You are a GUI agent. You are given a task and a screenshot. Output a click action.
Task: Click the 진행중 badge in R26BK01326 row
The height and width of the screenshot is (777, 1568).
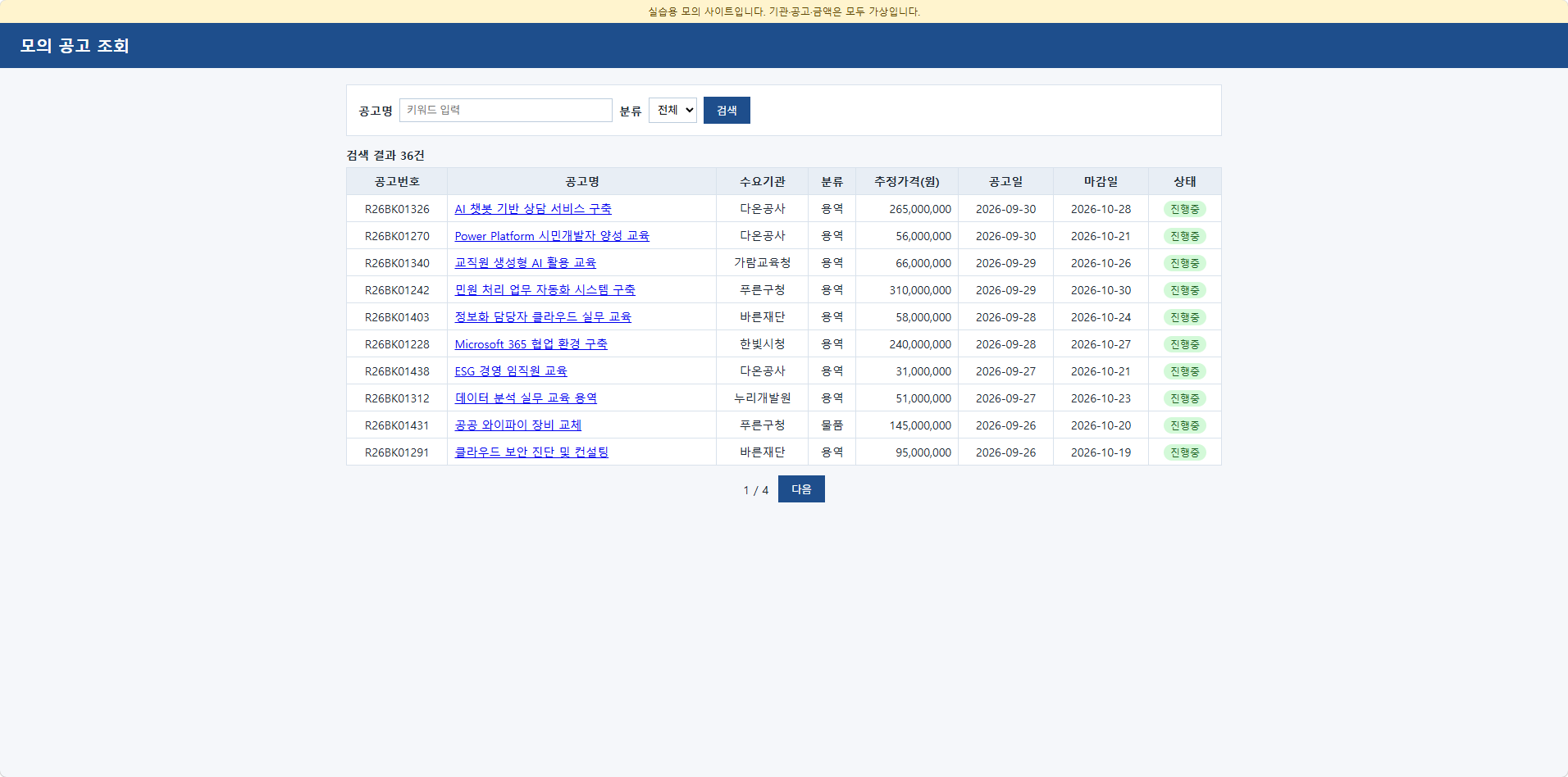tap(1185, 209)
